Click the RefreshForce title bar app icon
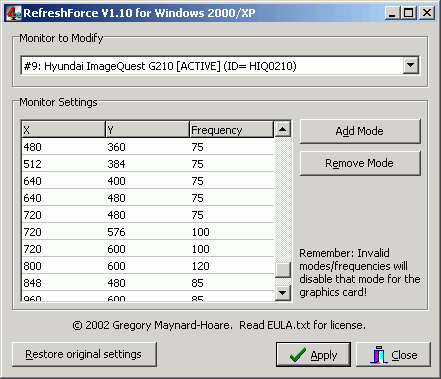This screenshot has width=441, height=379. 14,13
